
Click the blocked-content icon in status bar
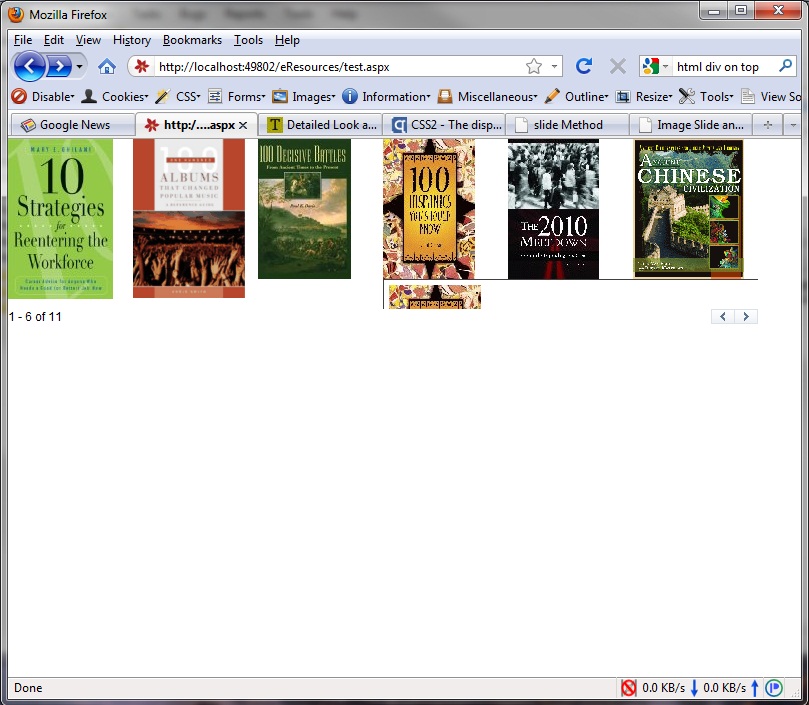[629, 688]
